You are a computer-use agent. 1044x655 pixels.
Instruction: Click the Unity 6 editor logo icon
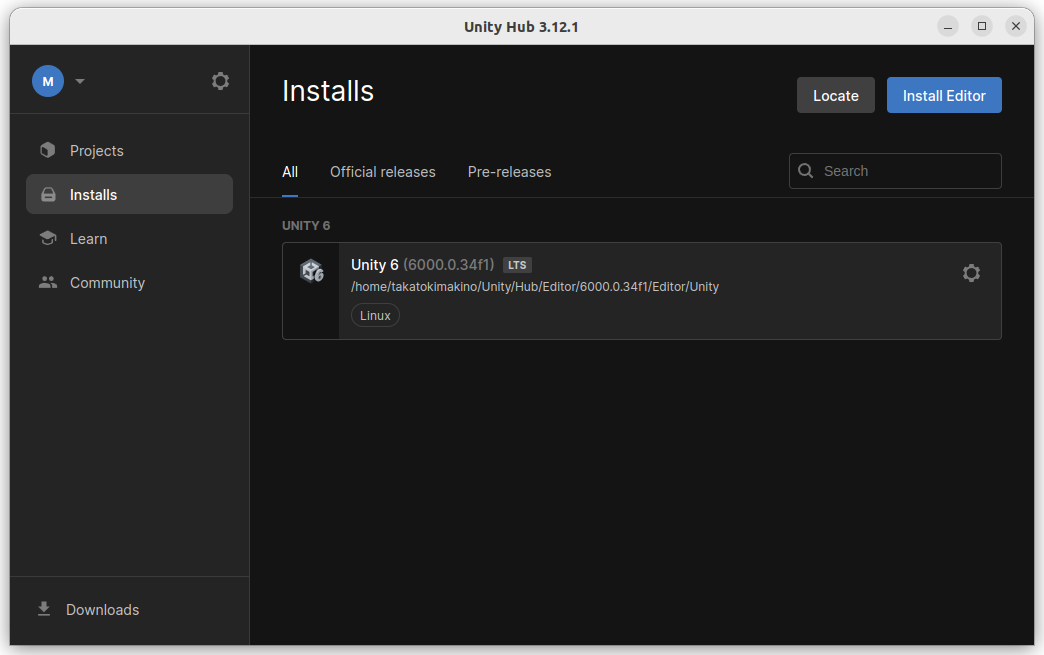312,271
